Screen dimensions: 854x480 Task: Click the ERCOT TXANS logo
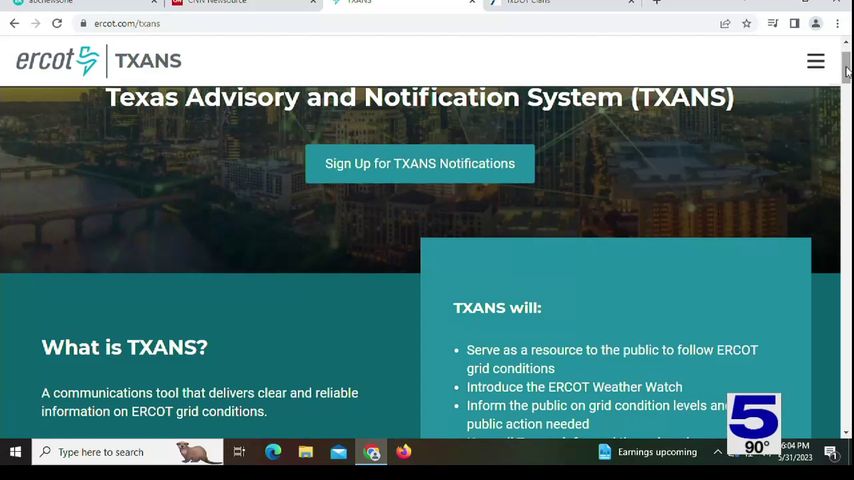98,61
